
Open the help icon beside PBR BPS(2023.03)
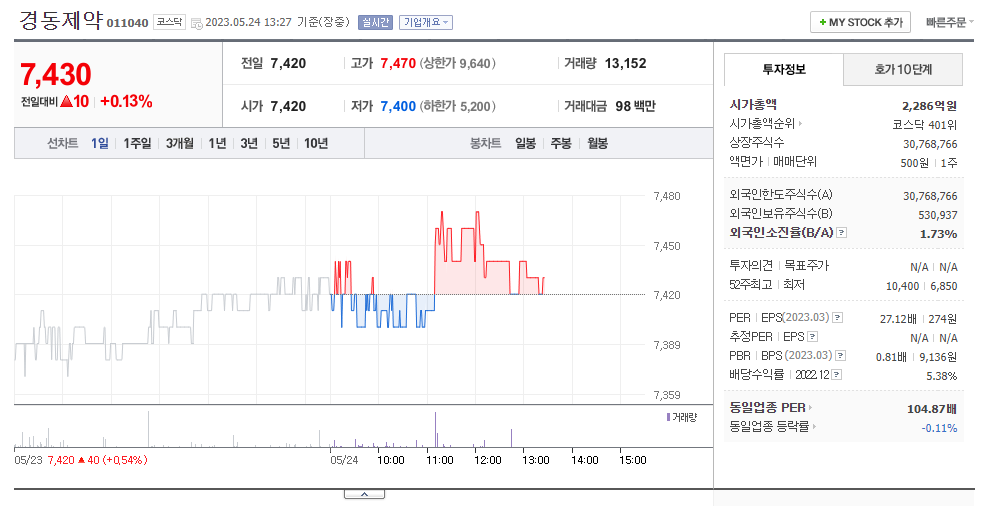tap(840, 356)
